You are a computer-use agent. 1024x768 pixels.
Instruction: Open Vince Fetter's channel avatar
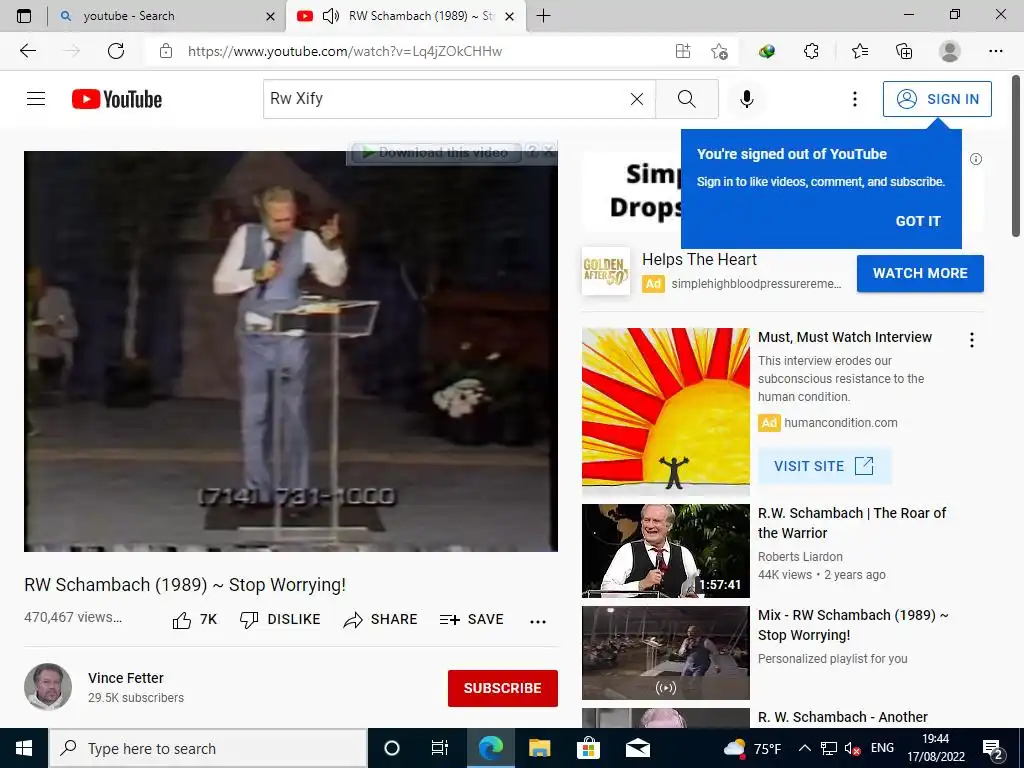[48, 686]
